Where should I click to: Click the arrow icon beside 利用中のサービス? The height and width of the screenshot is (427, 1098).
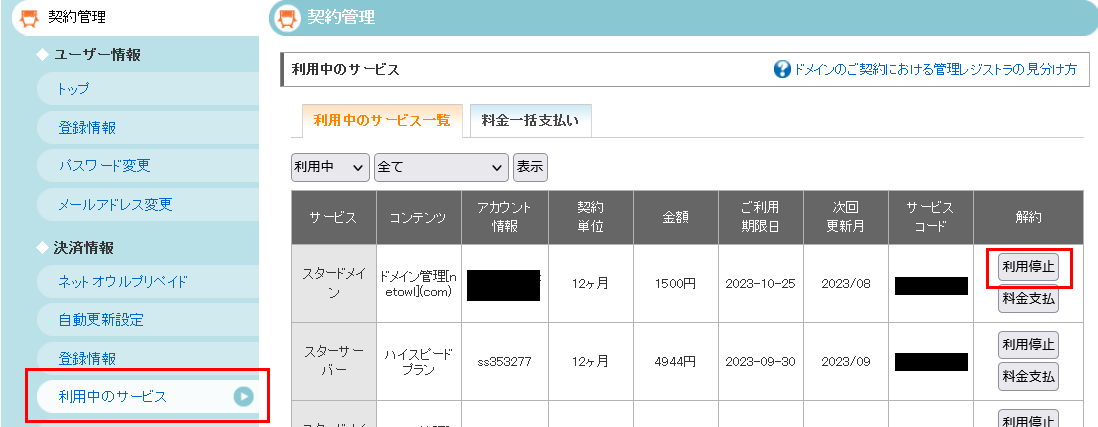243,397
